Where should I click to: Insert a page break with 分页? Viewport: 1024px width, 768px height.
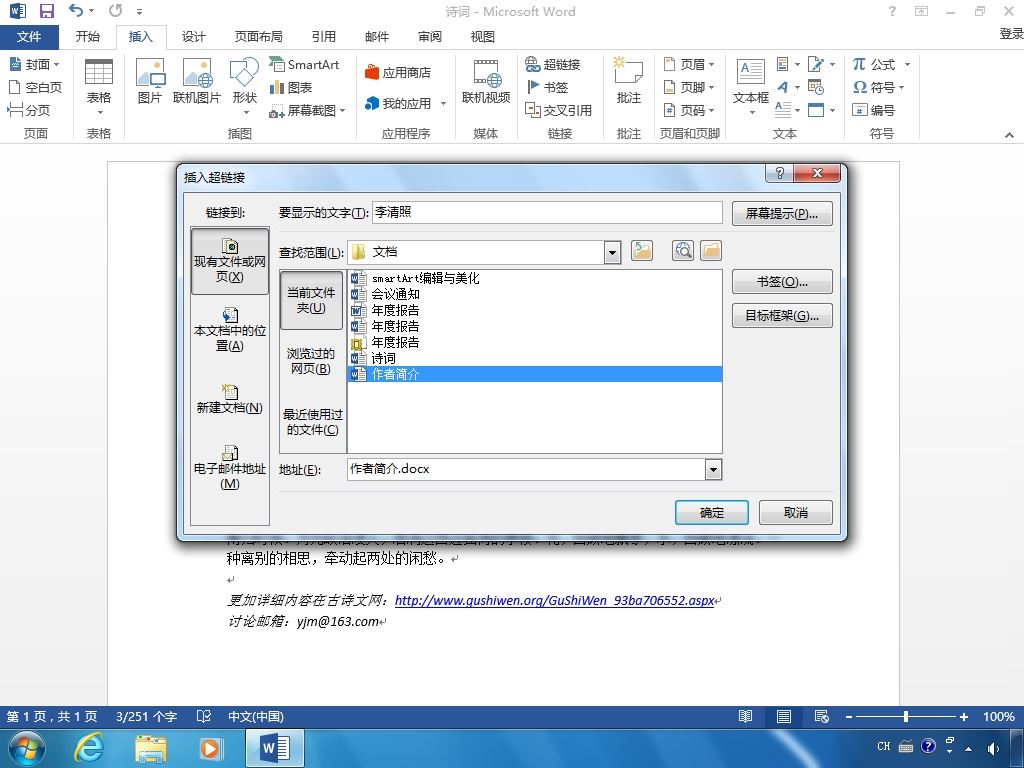coord(29,110)
